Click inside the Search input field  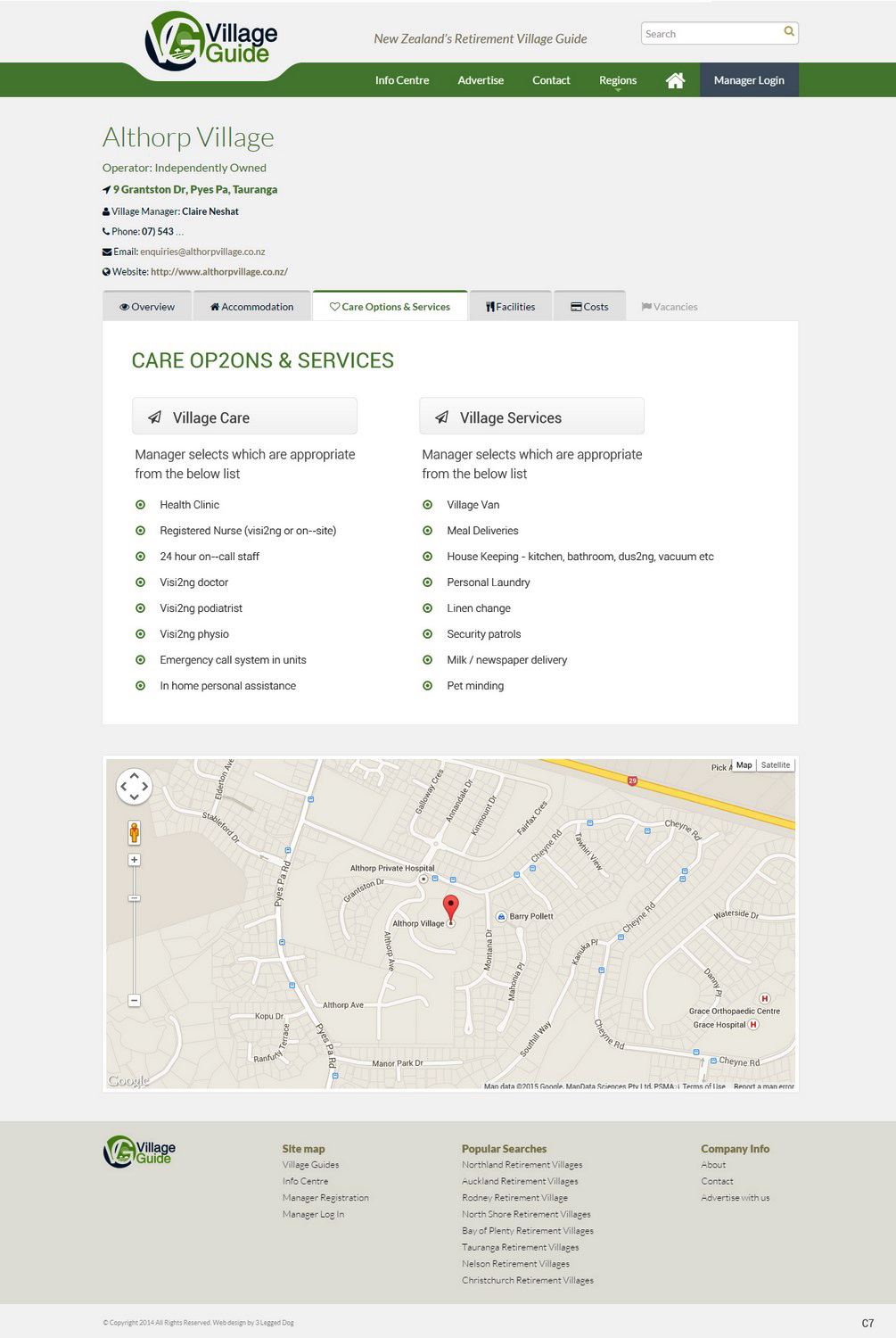[x=709, y=33]
